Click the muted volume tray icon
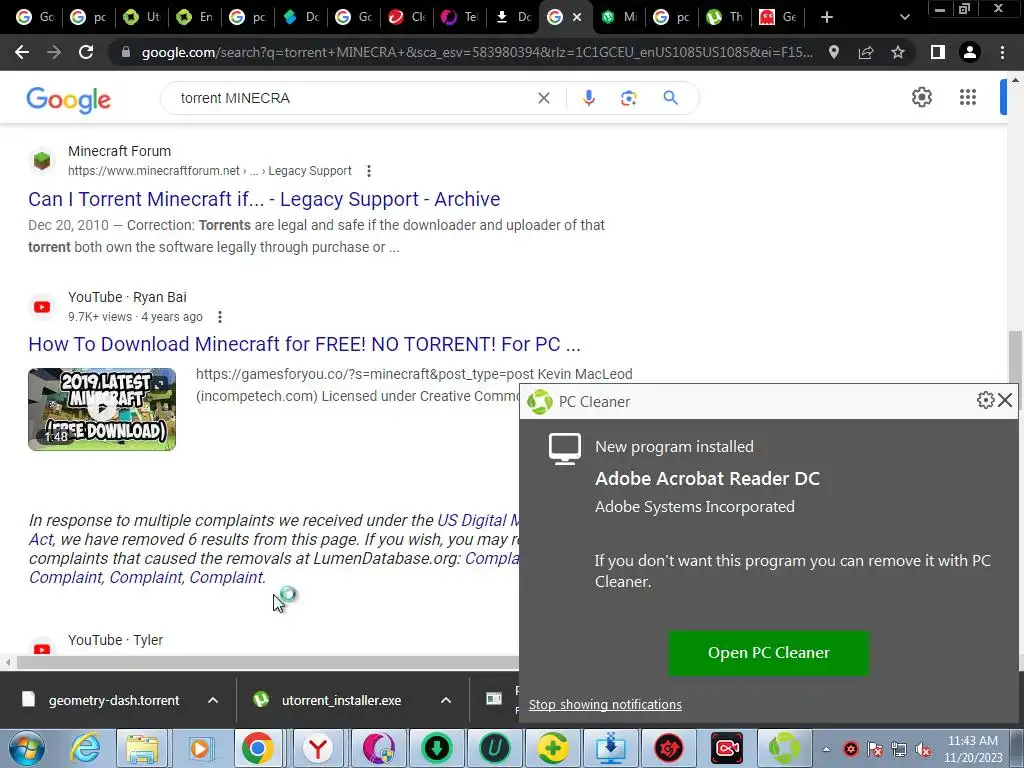 click(x=923, y=750)
